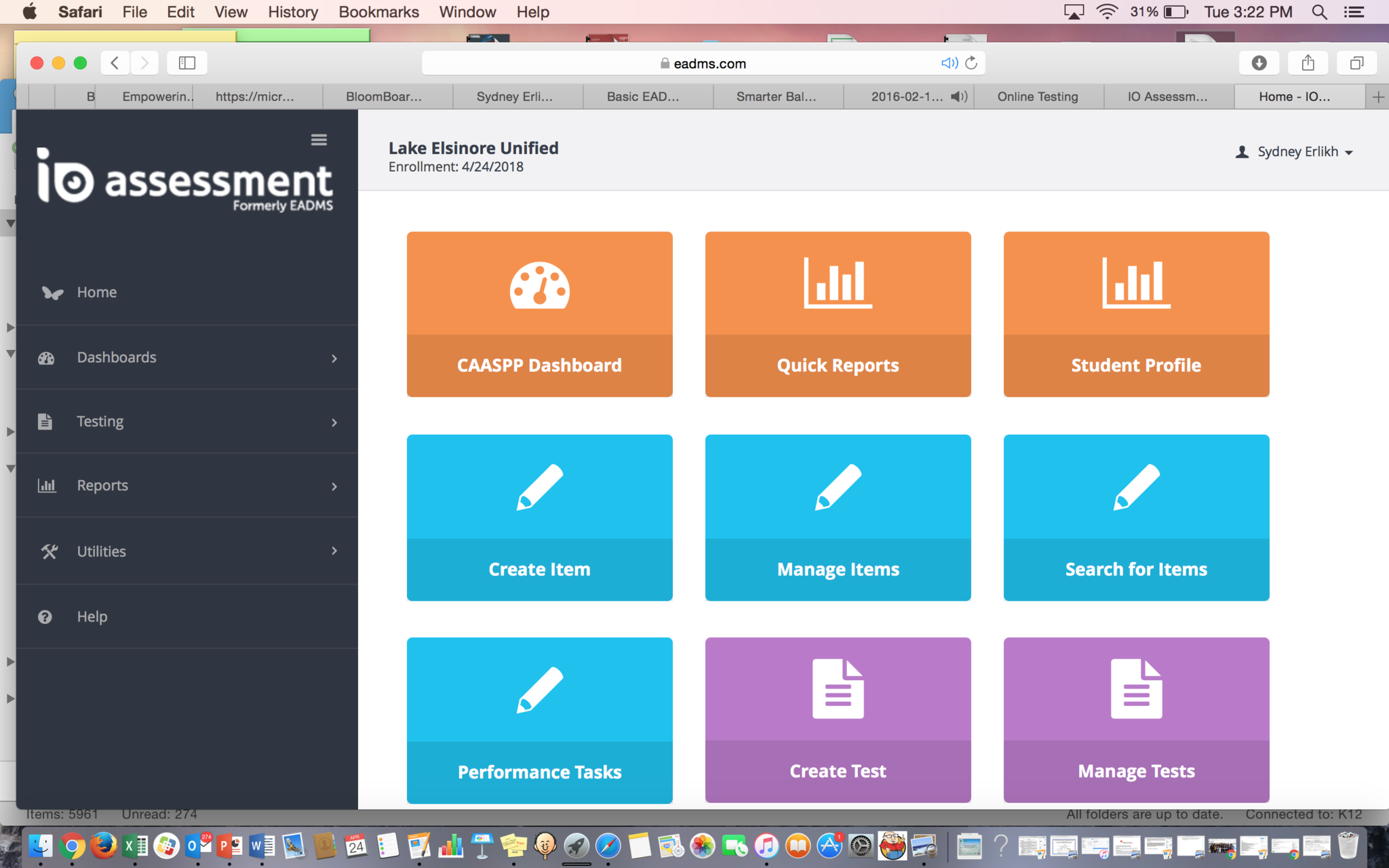Click the eadms.com address bar
The height and width of the screenshot is (868, 1389).
703,63
